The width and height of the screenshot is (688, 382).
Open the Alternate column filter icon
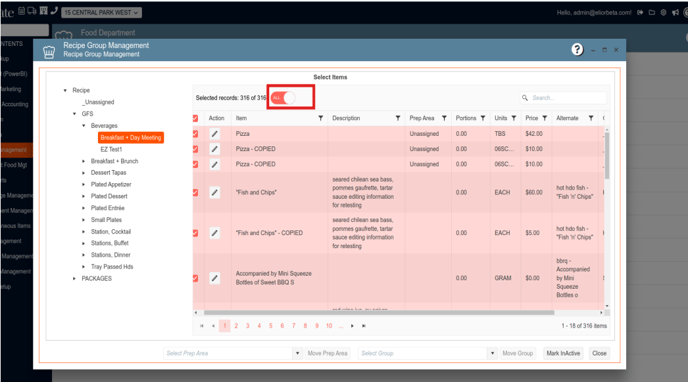(x=591, y=118)
